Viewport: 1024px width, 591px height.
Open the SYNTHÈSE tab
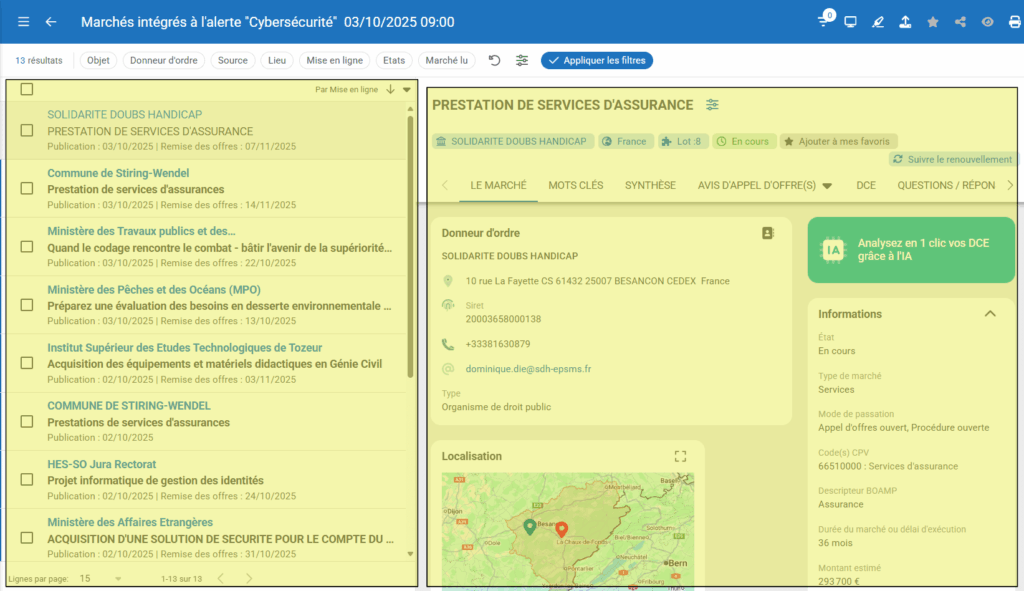[x=650, y=185]
